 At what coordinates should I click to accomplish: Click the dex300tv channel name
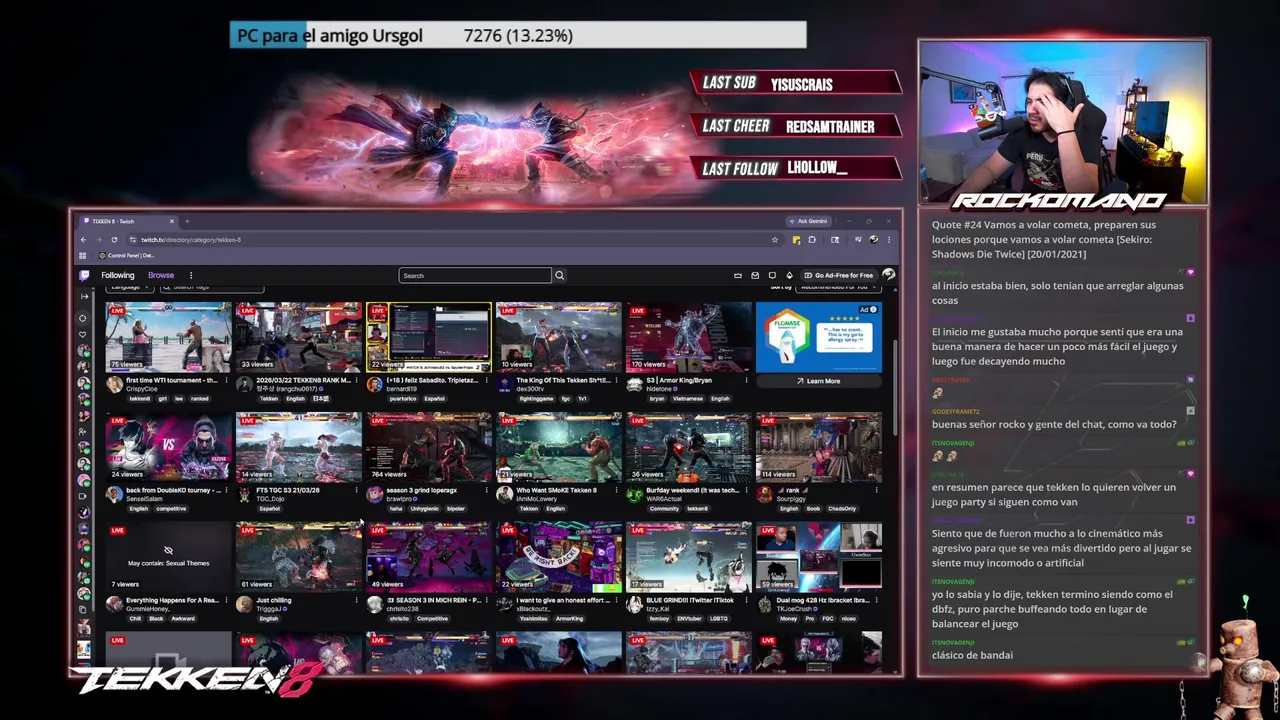[529, 389]
